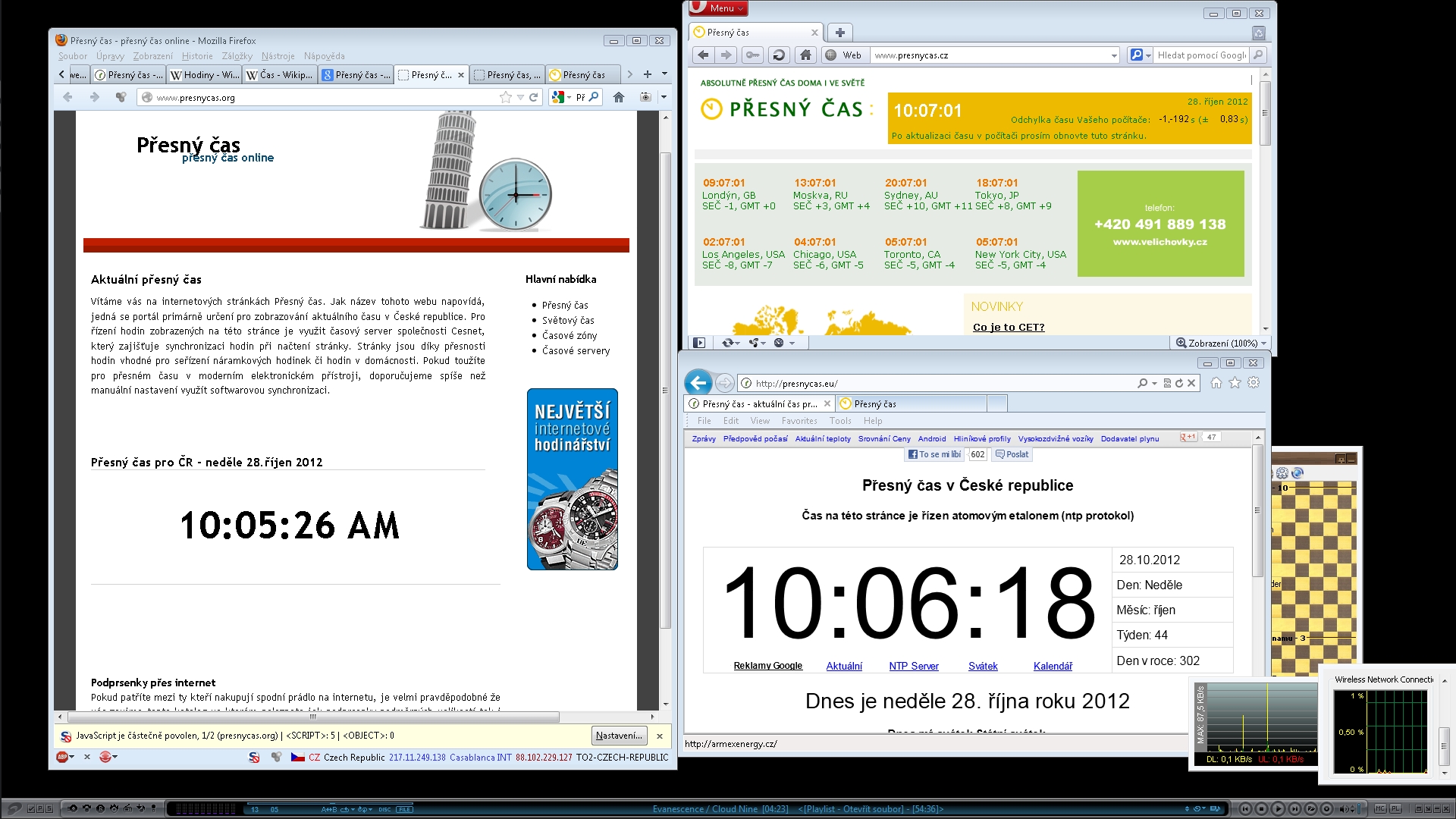Click the Firefox reload arrow in the address bar
Image resolution: width=1456 pixels, height=819 pixels.
click(x=534, y=97)
